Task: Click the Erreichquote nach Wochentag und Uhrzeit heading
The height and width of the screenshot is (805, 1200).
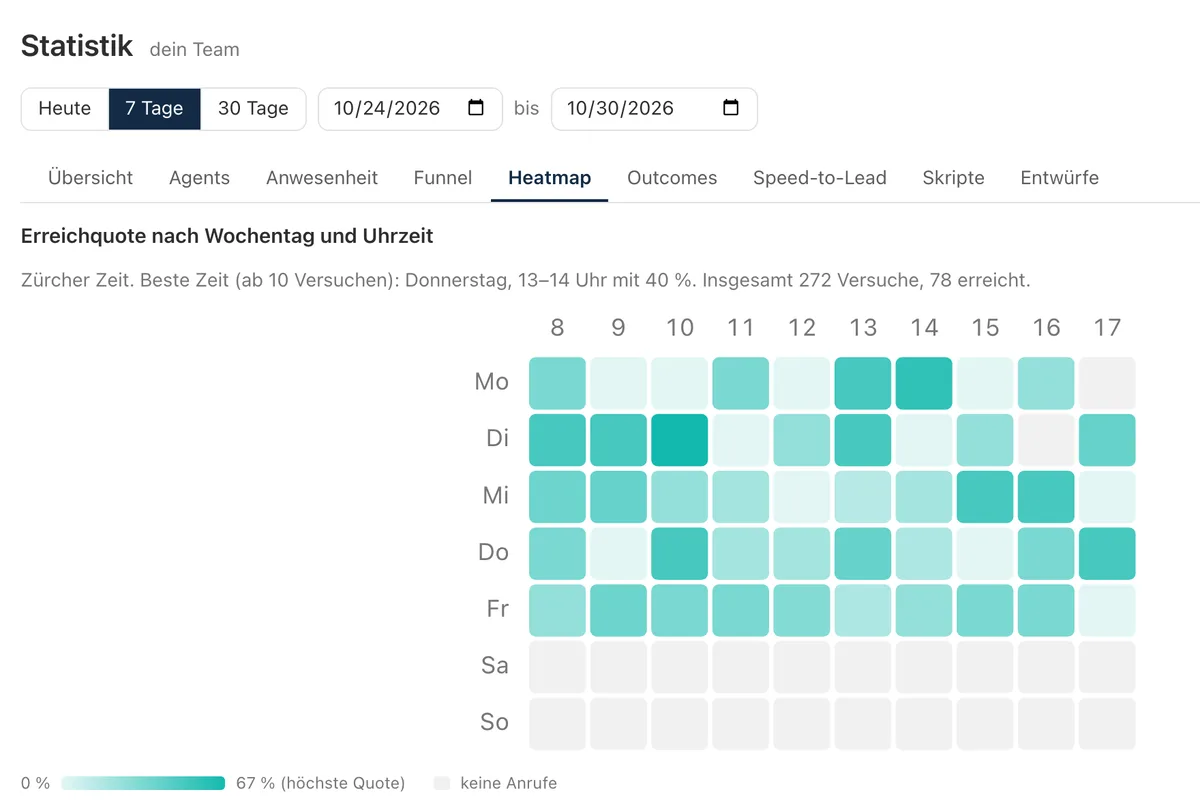Action: 227,237
